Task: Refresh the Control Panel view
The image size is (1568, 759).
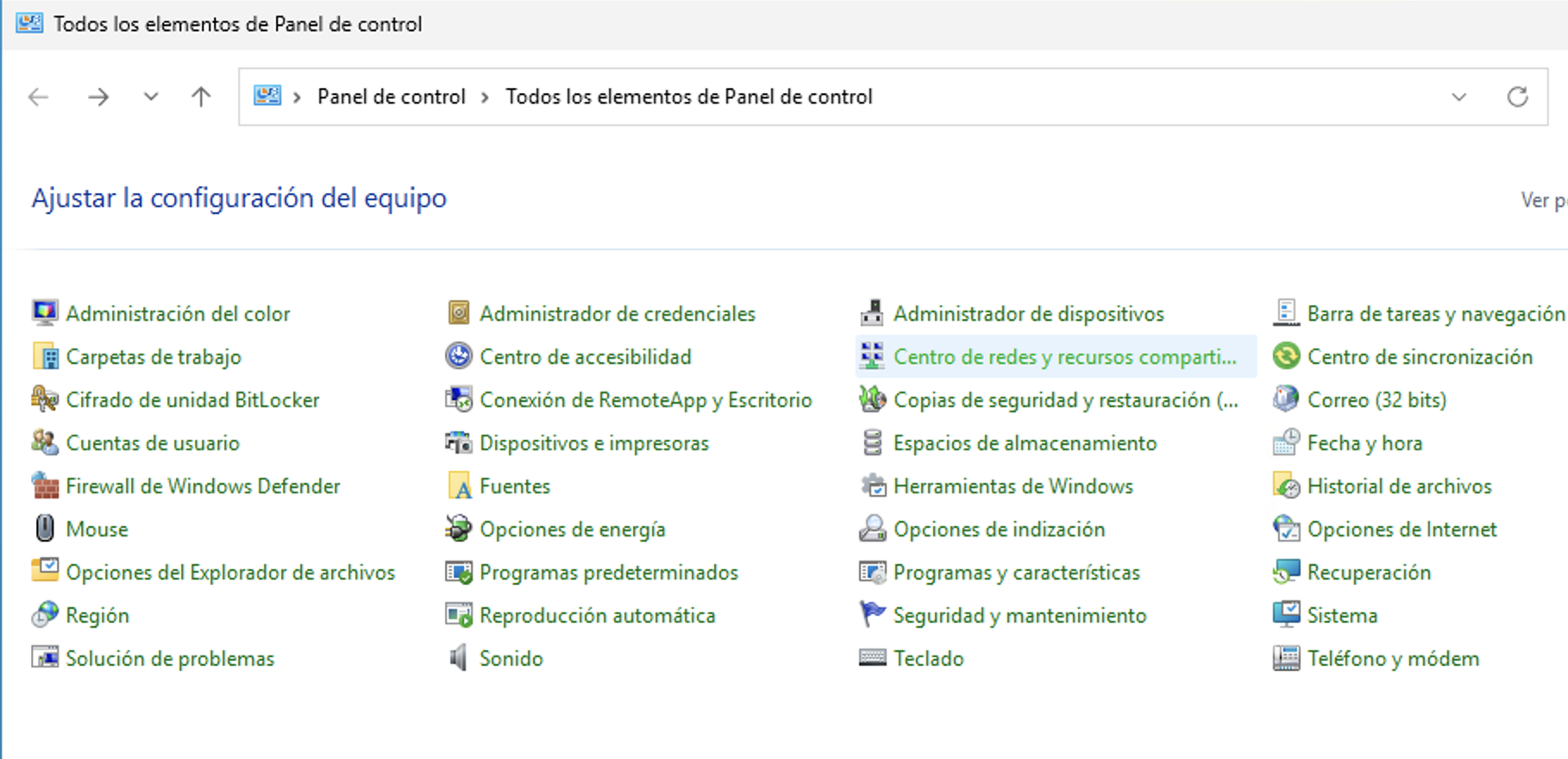Action: tap(1518, 97)
